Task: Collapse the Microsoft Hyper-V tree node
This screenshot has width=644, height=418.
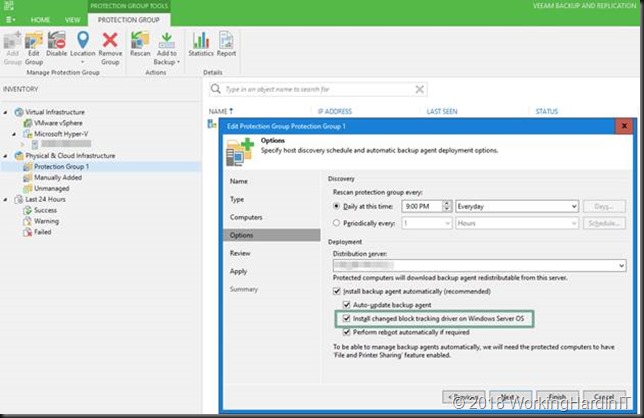Action: click(14, 134)
